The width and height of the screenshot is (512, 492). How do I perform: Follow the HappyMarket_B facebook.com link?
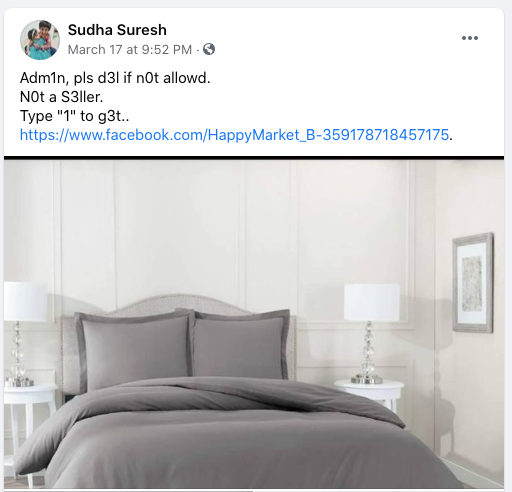[x=234, y=135]
